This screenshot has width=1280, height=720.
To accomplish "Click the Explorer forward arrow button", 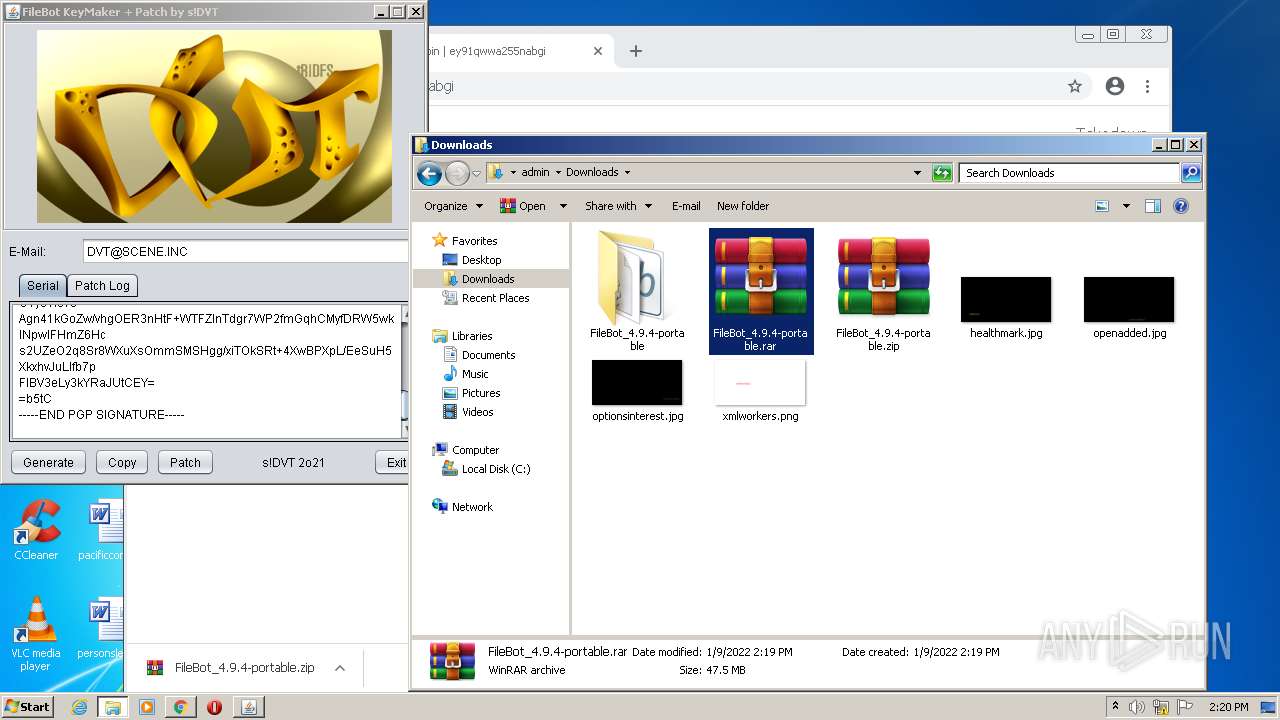I will point(457,173).
